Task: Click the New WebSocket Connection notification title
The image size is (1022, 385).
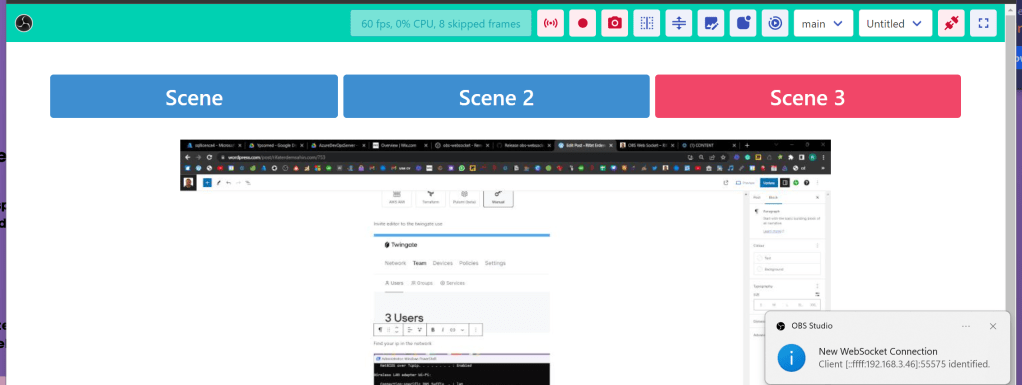Action: tap(878, 352)
